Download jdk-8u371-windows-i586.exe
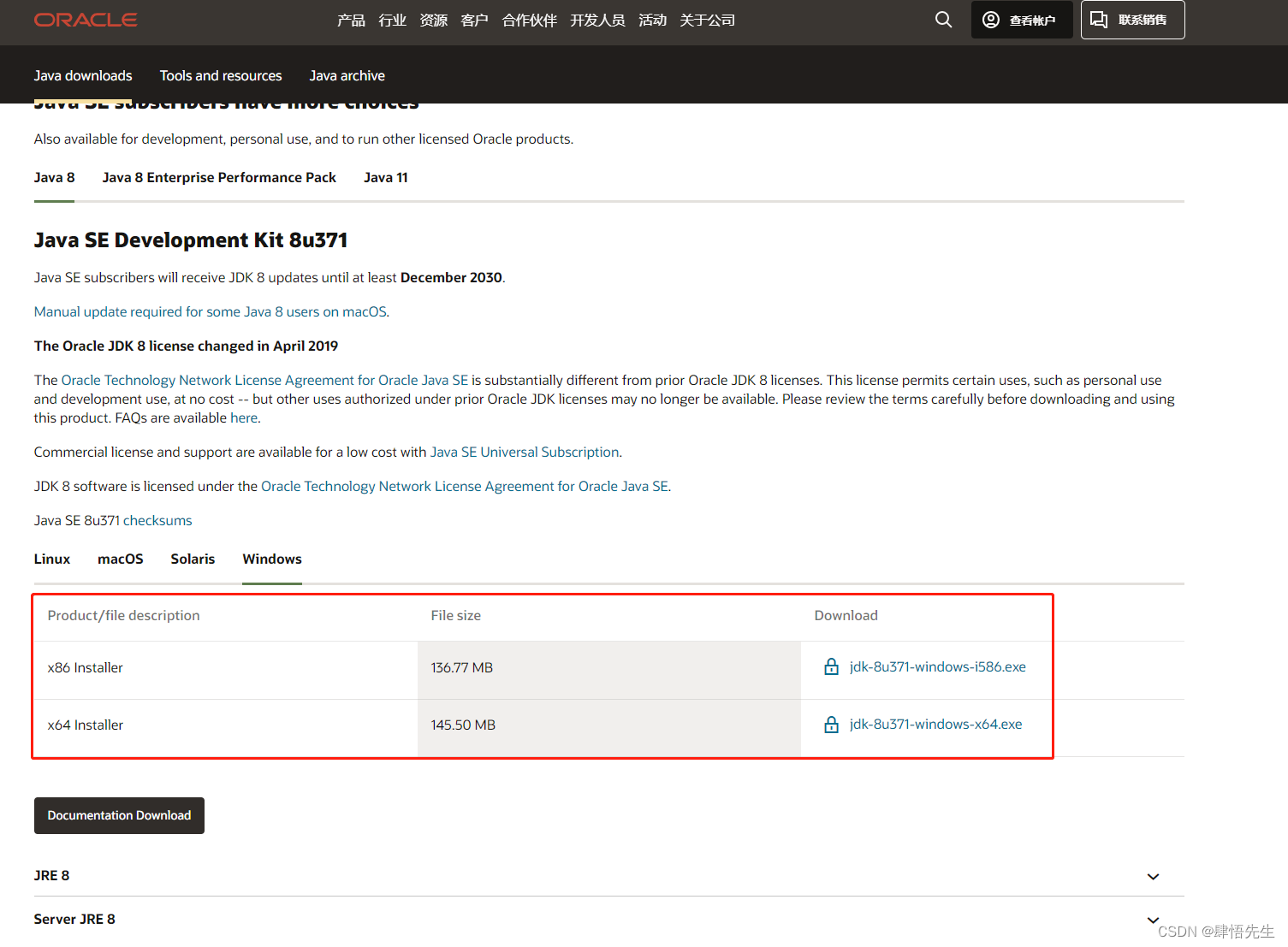Screen dimensions: 1288x947 (937, 666)
